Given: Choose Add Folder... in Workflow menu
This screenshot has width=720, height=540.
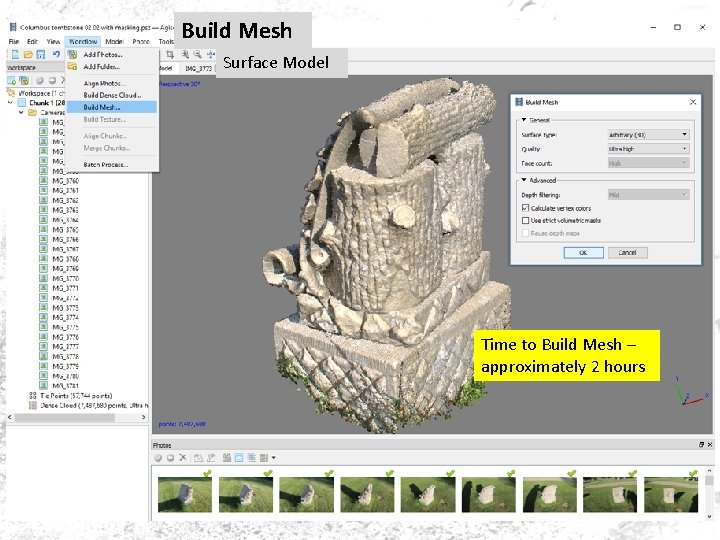Looking at the screenshot, I should 112,67.
